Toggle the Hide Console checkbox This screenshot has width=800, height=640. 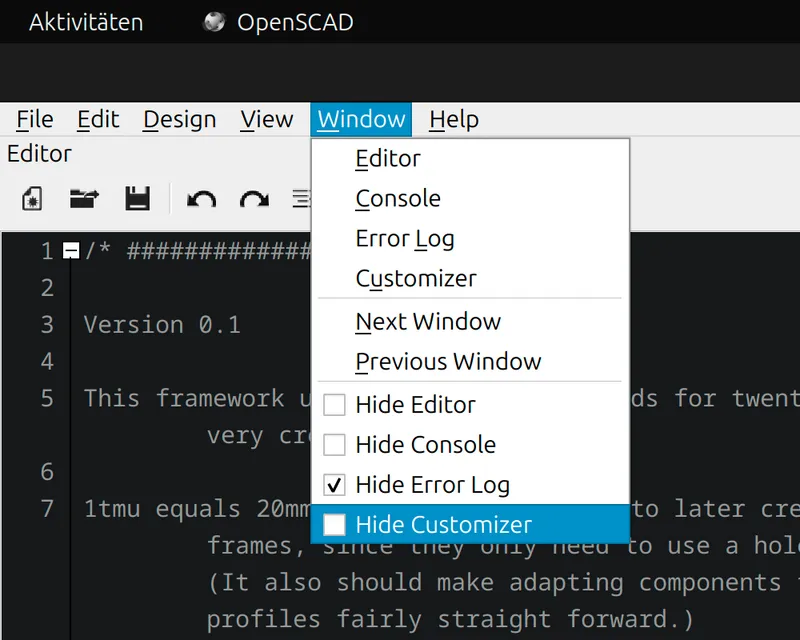(x=334, y=445)
